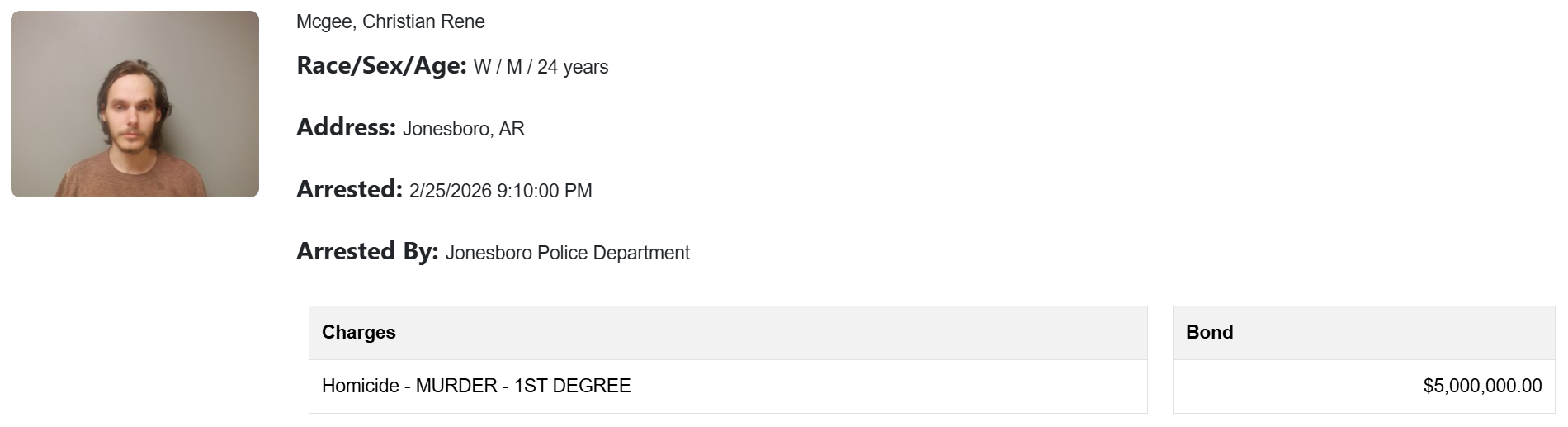Click the 'Jonesboro, AR' address value

[x=463, y=129]
